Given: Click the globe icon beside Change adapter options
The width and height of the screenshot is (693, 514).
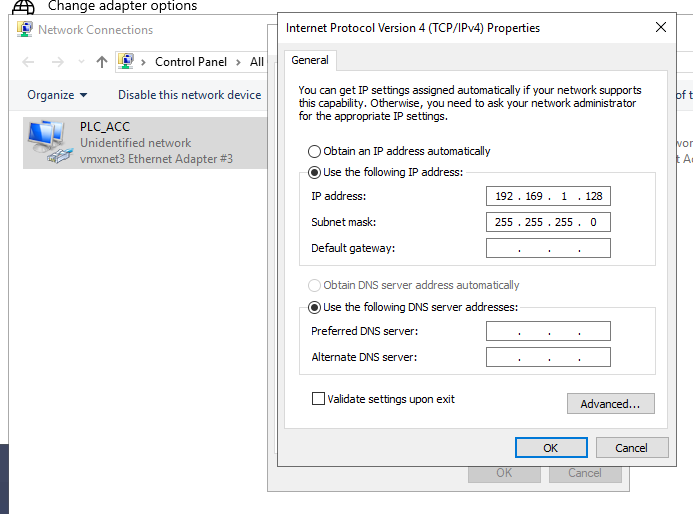Looking at the screenshot, I should point(23,7).
